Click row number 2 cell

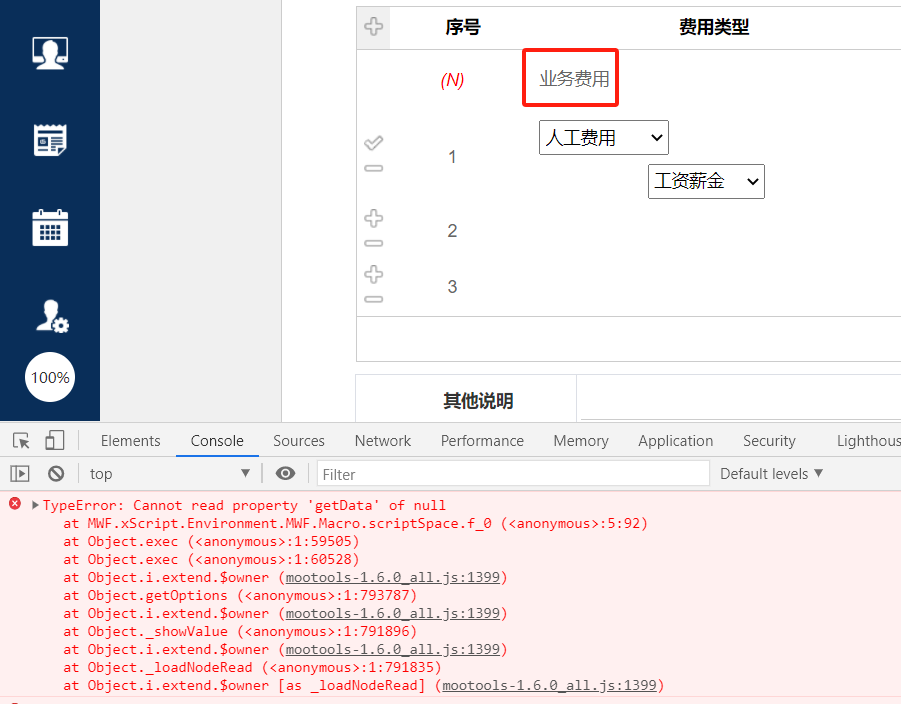click(x=452, y=230)
